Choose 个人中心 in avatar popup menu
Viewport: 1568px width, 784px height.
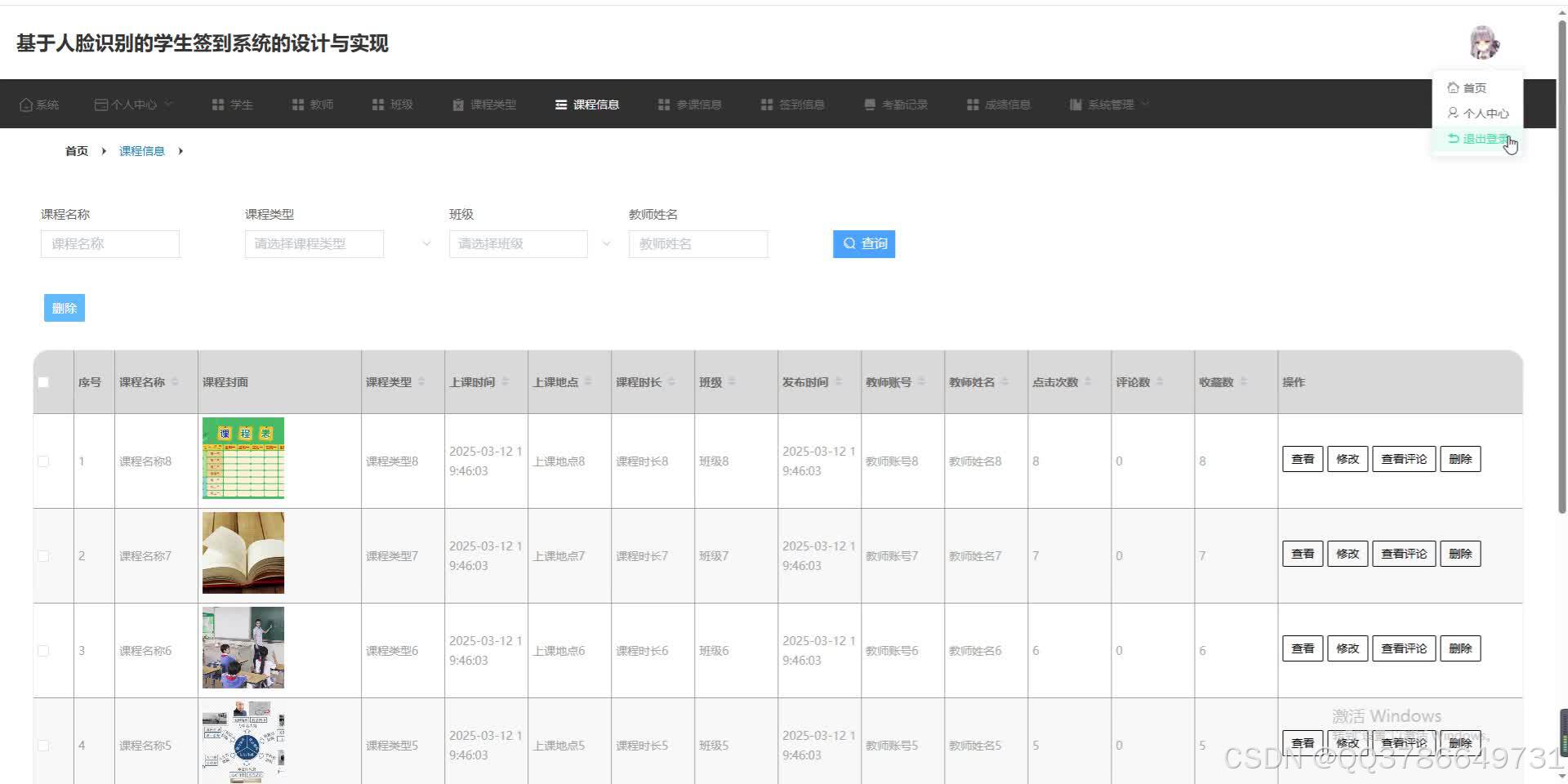(x=1477, y=113)
